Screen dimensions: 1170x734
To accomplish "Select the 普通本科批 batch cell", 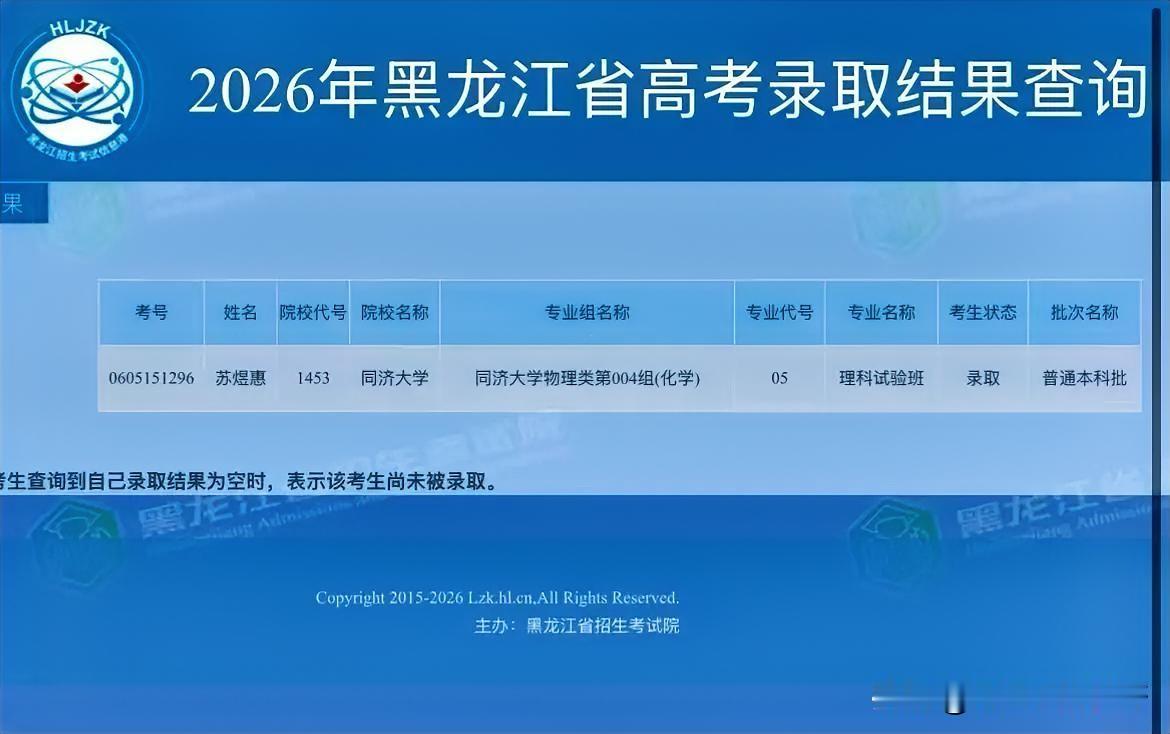I will coord(1084,378).
